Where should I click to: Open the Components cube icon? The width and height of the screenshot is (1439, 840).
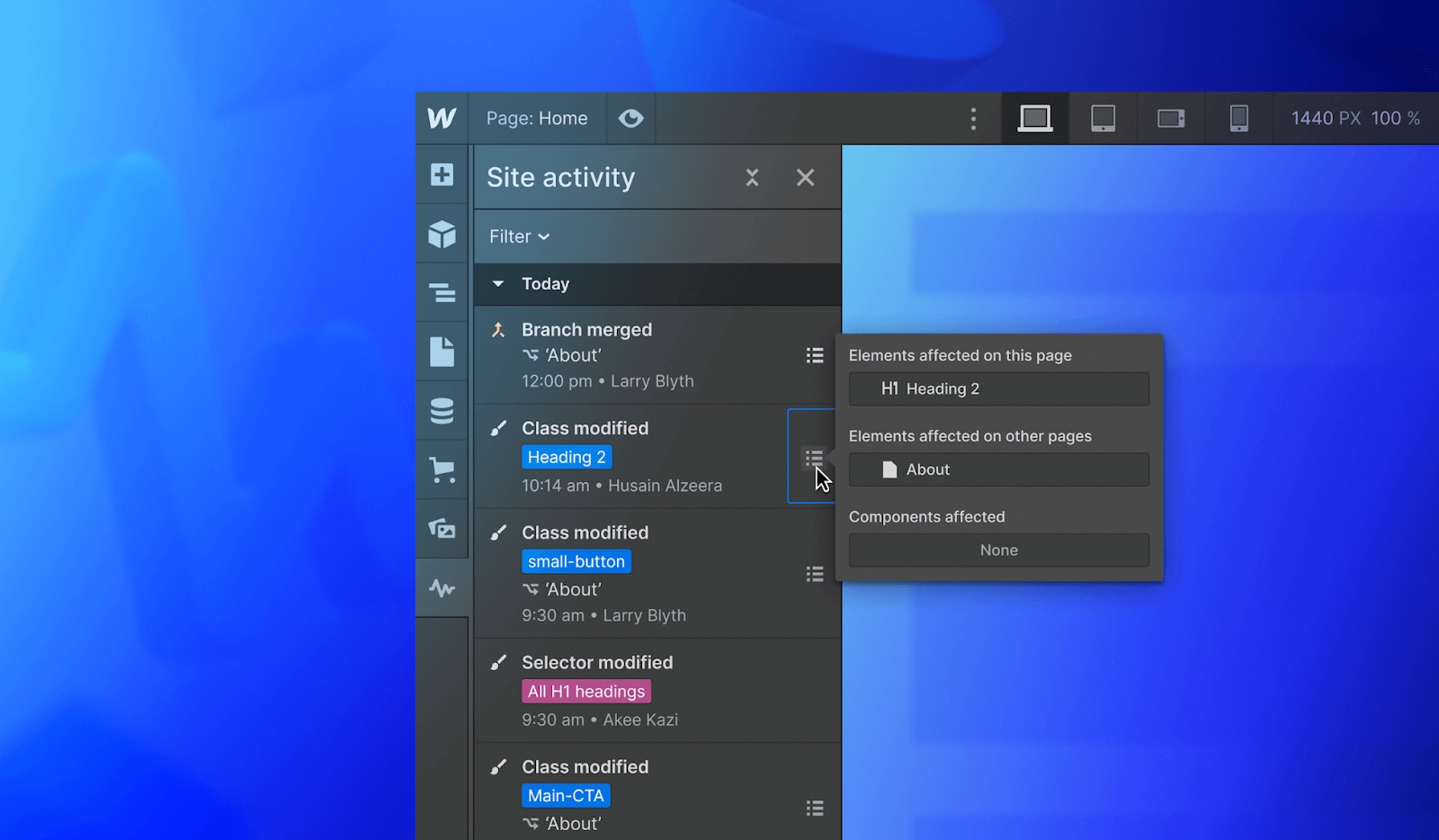point(442,234)
